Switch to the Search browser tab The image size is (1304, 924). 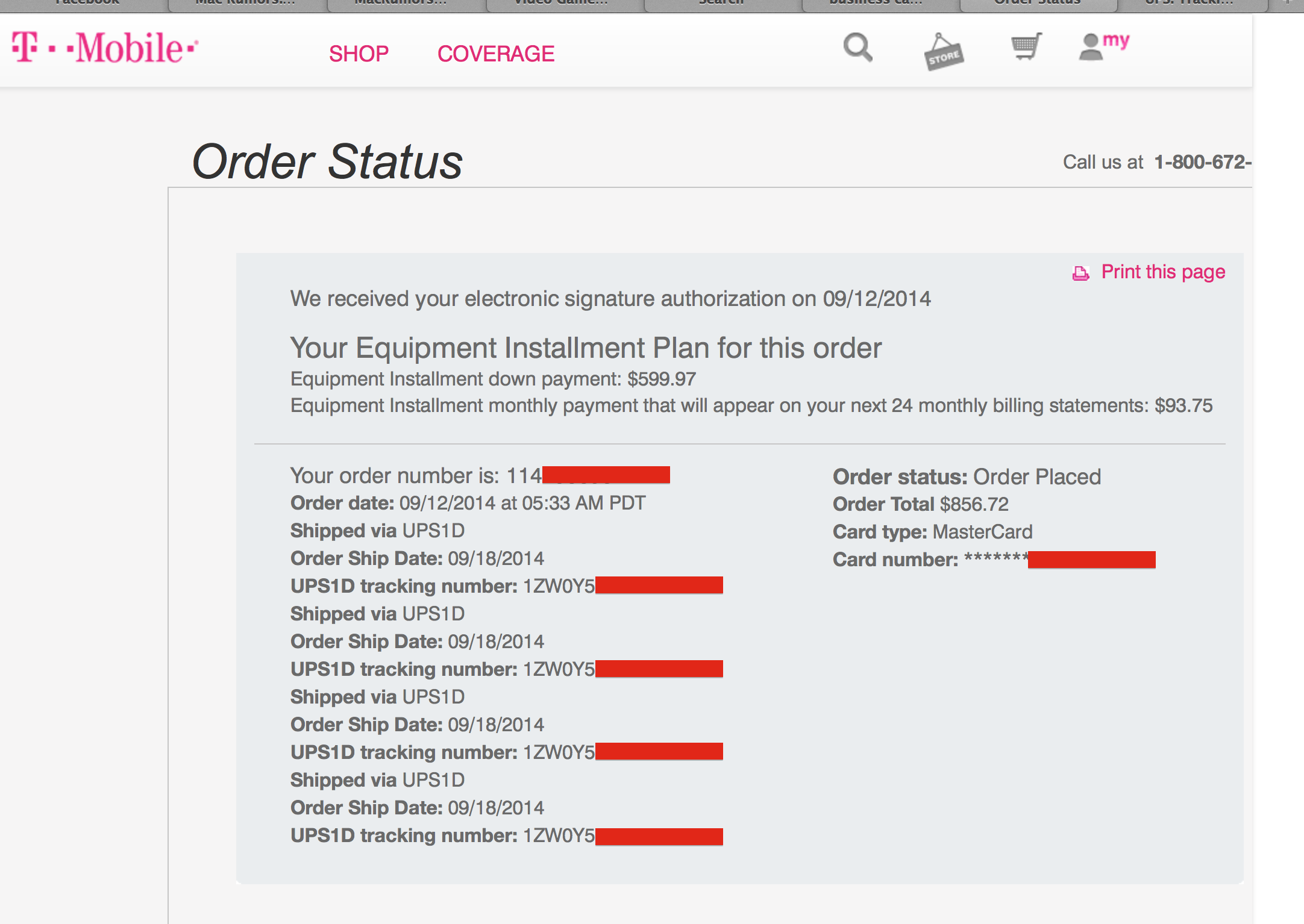[721, 4]
